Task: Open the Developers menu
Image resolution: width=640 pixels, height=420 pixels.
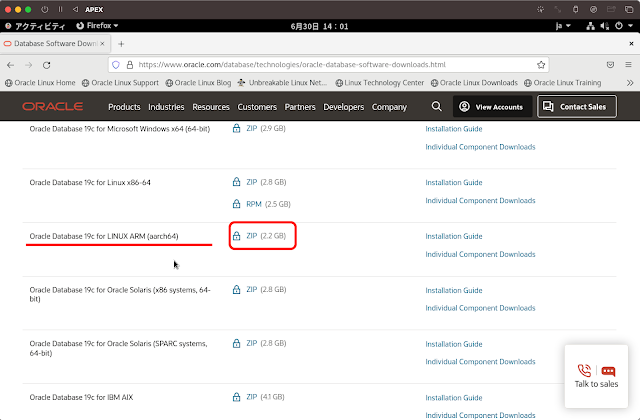Action: tap(344, 107)
